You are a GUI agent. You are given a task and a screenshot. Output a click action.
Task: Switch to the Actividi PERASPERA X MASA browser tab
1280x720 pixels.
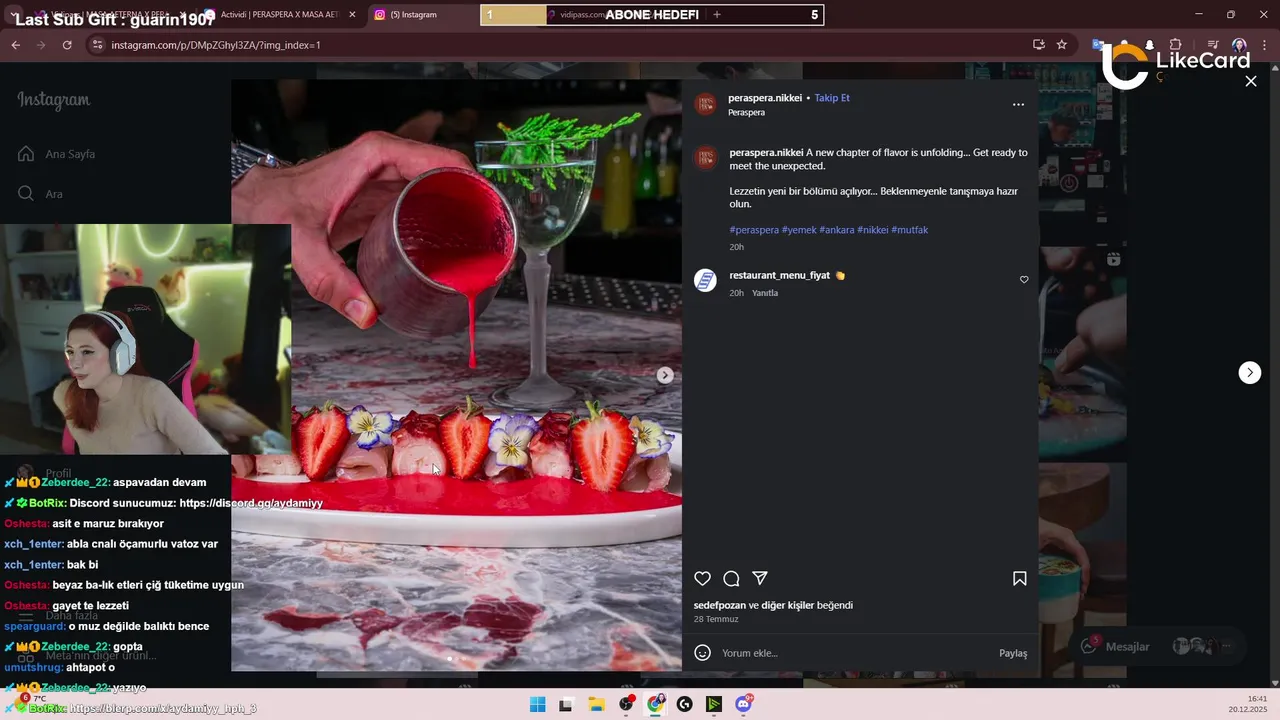[x=282, y=15]
